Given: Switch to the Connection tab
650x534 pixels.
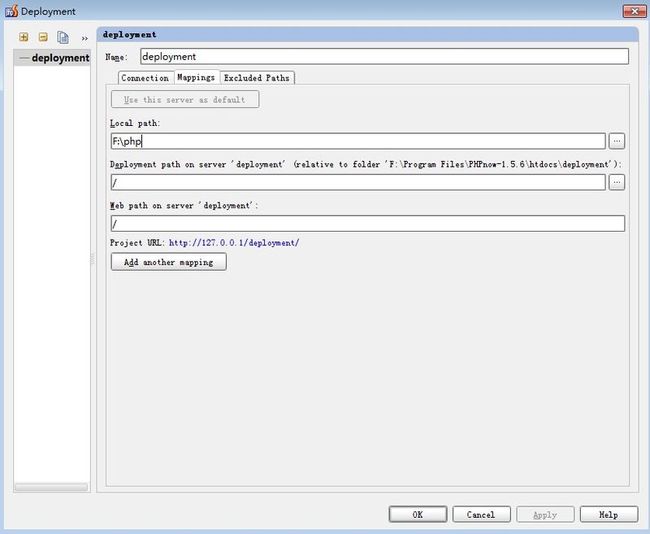Looking at the screenshot, I should pos(145,78).
